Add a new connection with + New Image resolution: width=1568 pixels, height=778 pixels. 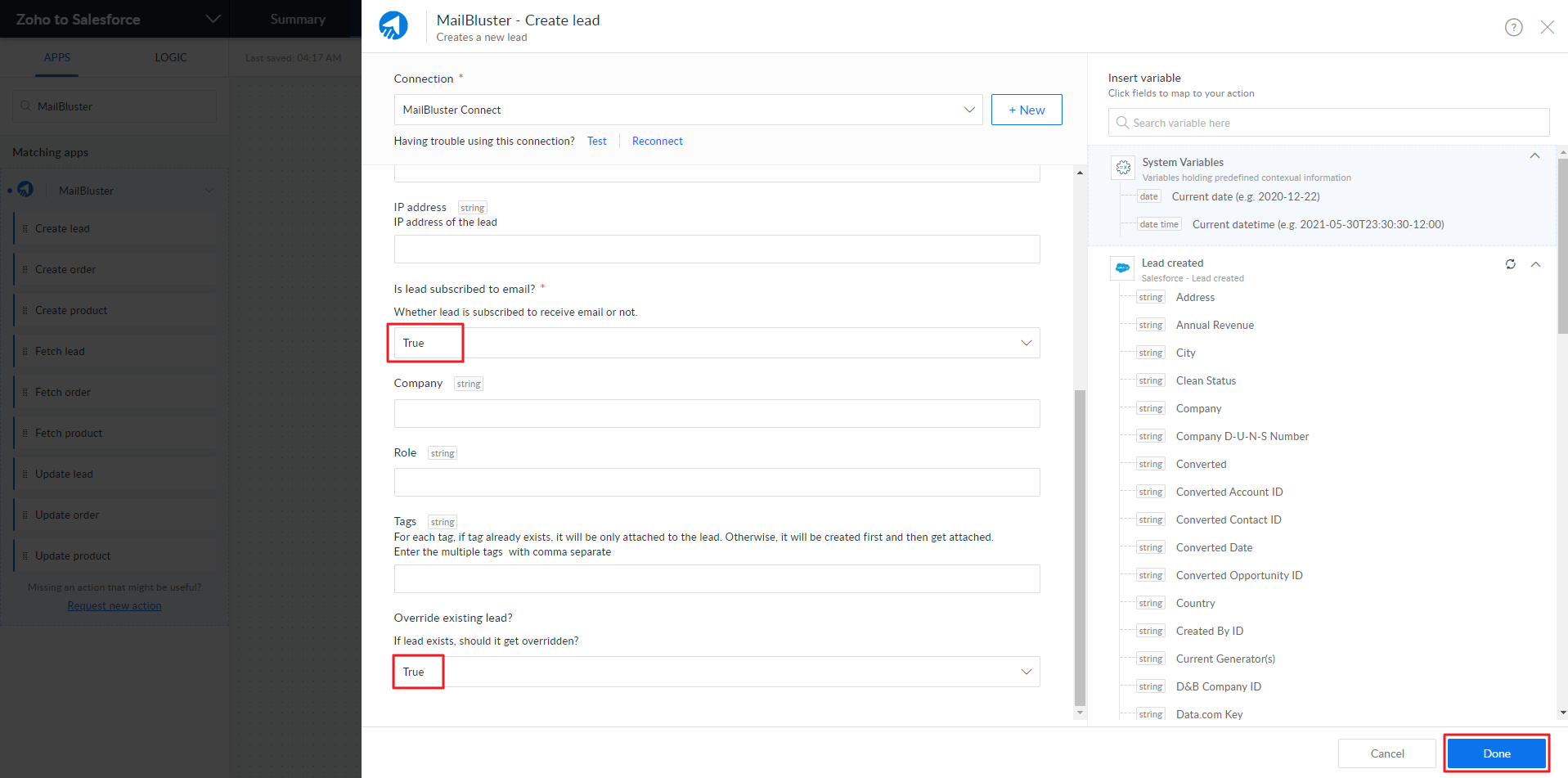(1026, 110)
